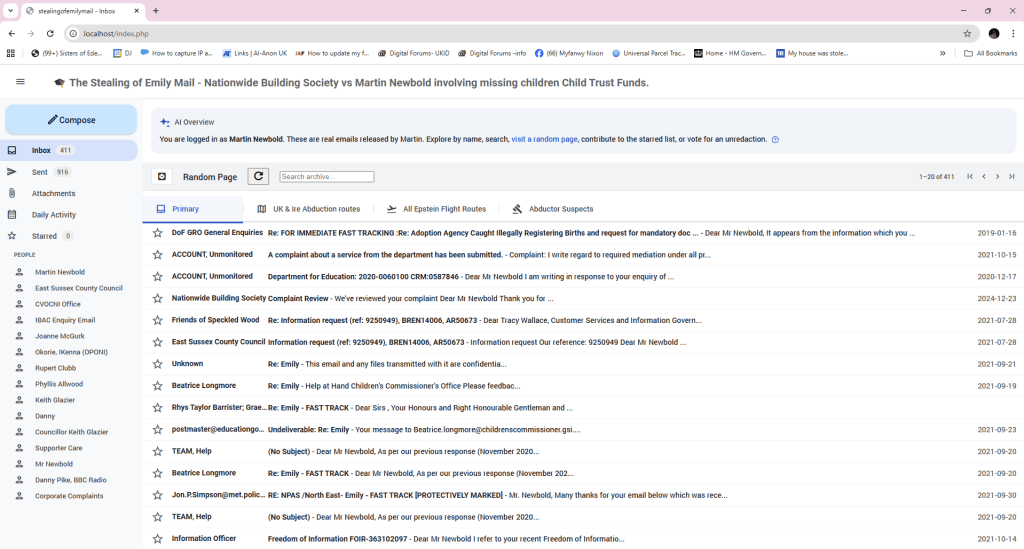Click the Compose button
The image size is (1024, 549).
click(71, 120)
